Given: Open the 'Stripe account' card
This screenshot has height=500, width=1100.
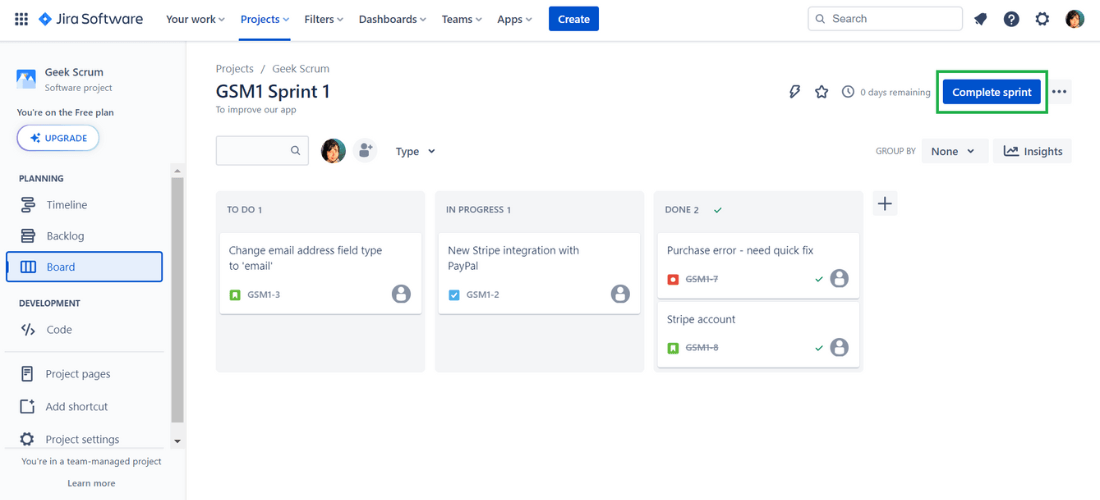Looking at the screenshot, I should coord(758,335).
